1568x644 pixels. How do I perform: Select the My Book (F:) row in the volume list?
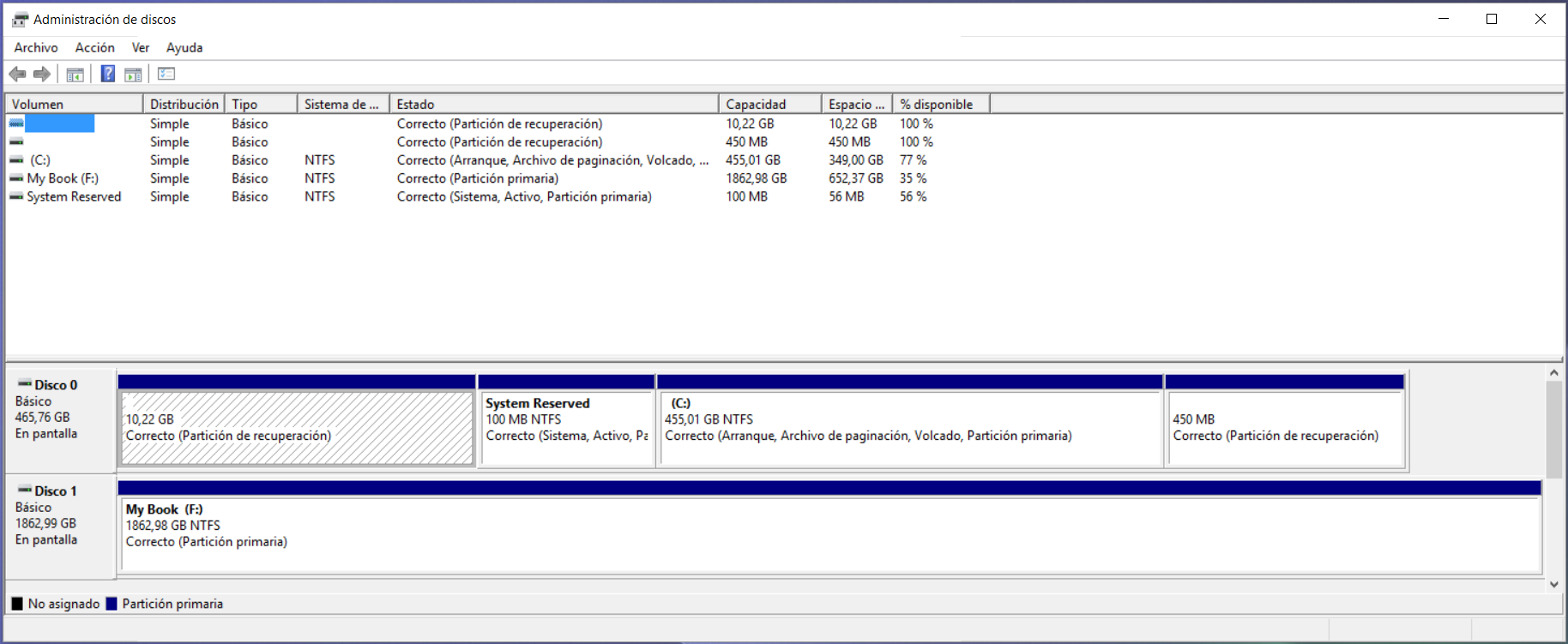[x=63, y=178]
